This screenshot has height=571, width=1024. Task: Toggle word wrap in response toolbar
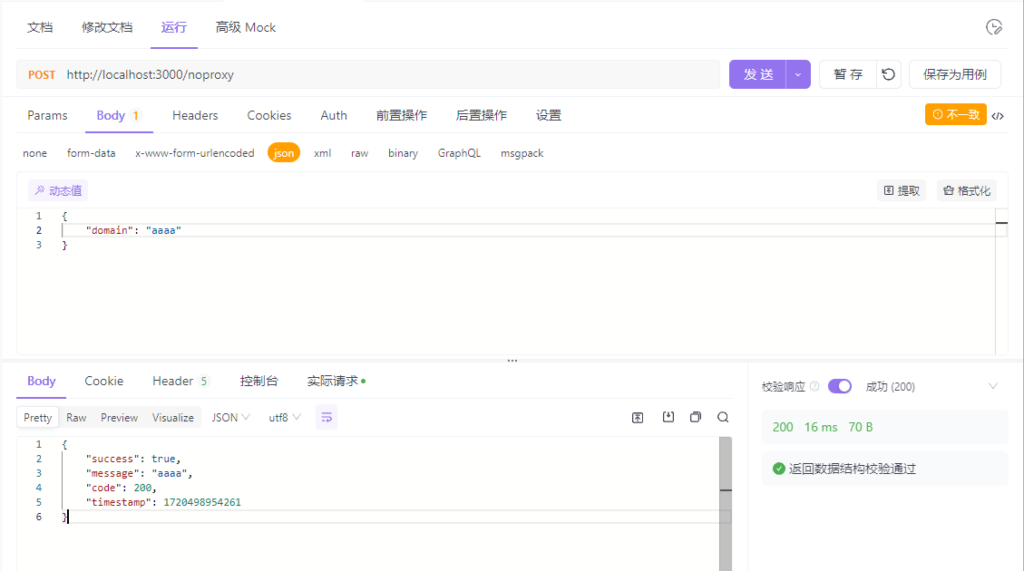tap(326, 418)
